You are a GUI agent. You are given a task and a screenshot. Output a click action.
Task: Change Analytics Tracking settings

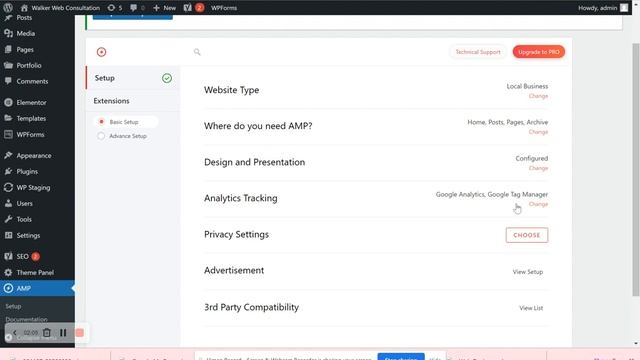538,204
